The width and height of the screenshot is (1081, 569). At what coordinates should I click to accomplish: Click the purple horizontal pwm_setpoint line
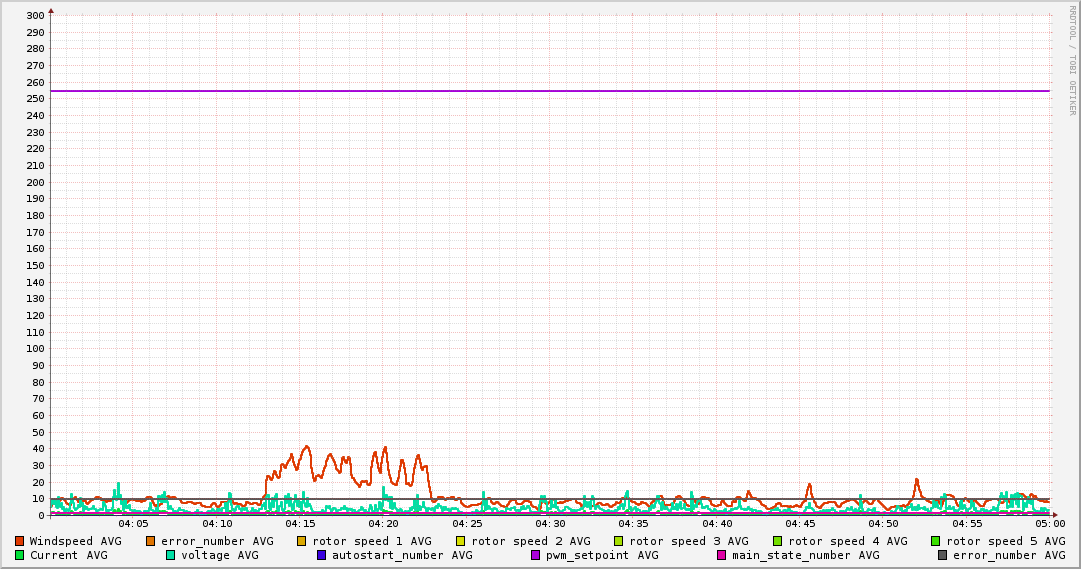click(x=550, y=91)
